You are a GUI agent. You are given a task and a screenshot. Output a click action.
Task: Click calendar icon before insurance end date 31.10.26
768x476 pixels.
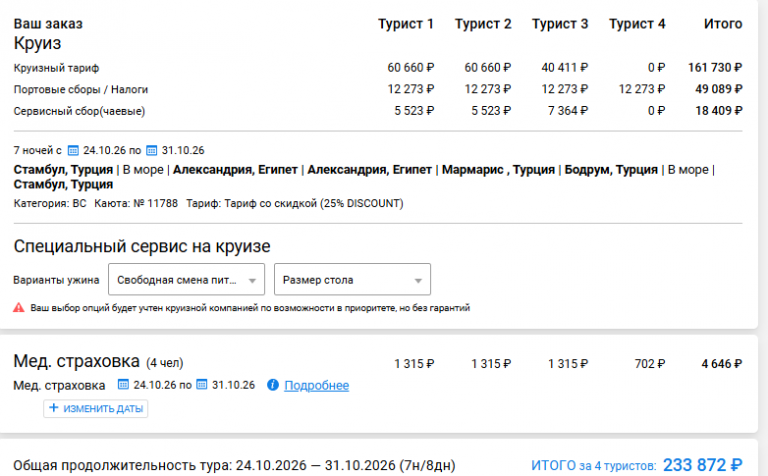coord(202,384)
